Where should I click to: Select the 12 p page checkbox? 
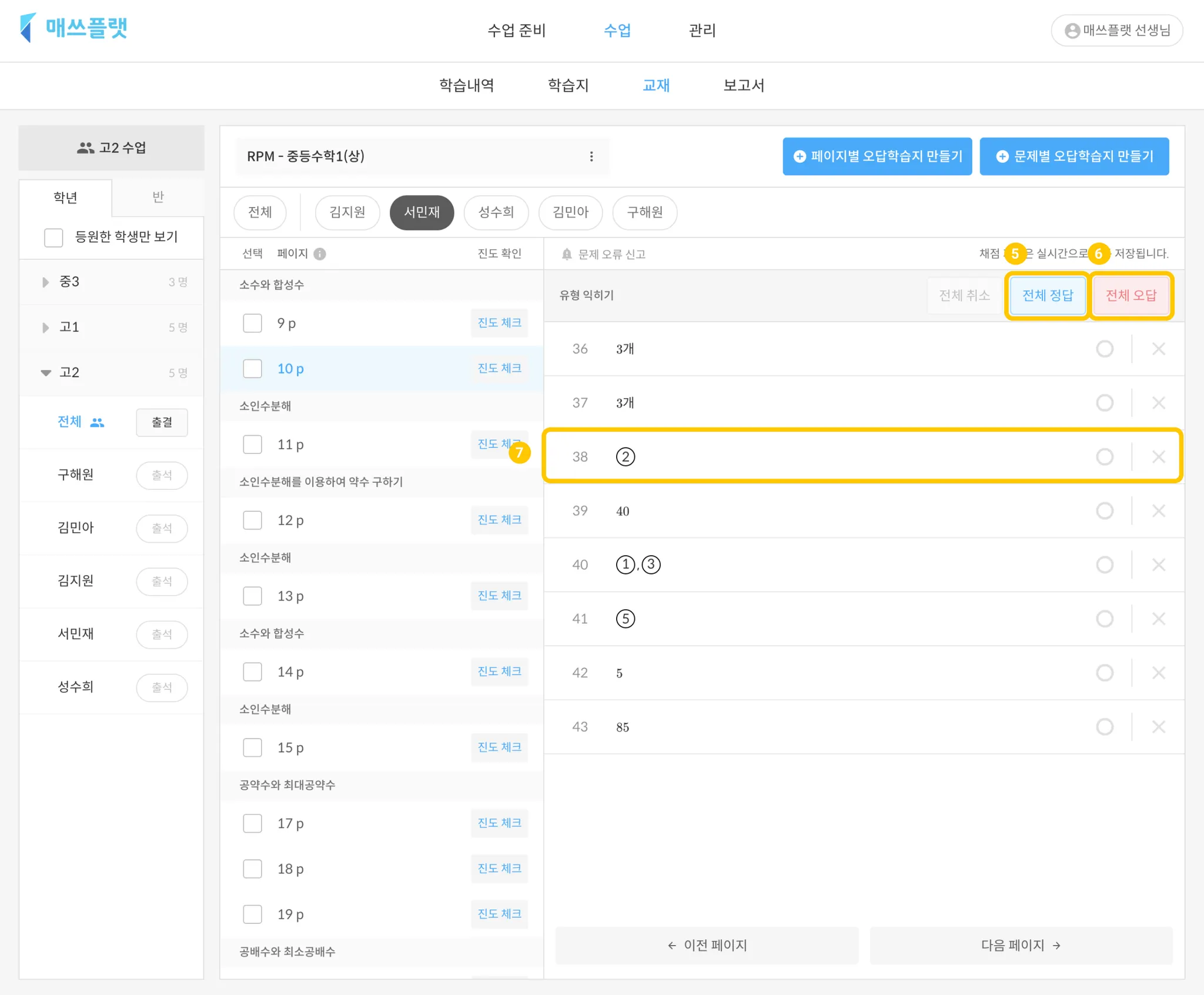point(252,520)
